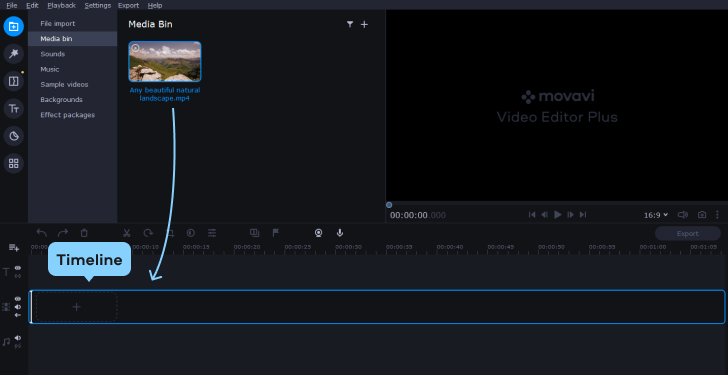Add files with the plus icon
Image resolution: width=728 pixels, height=375 pixels.
[x=364, y=24]
